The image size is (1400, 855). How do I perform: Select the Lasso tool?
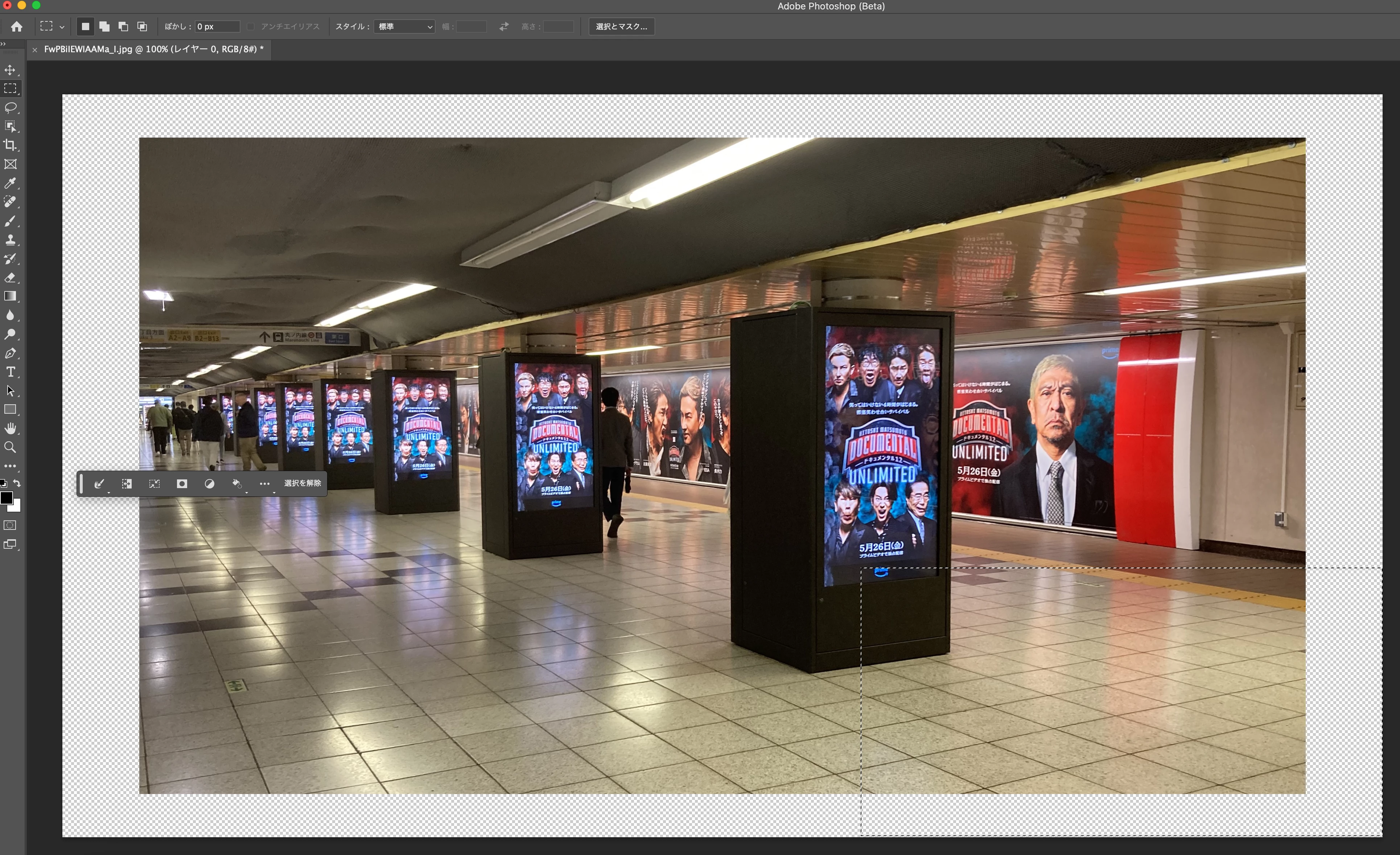(x=11, y=107)
